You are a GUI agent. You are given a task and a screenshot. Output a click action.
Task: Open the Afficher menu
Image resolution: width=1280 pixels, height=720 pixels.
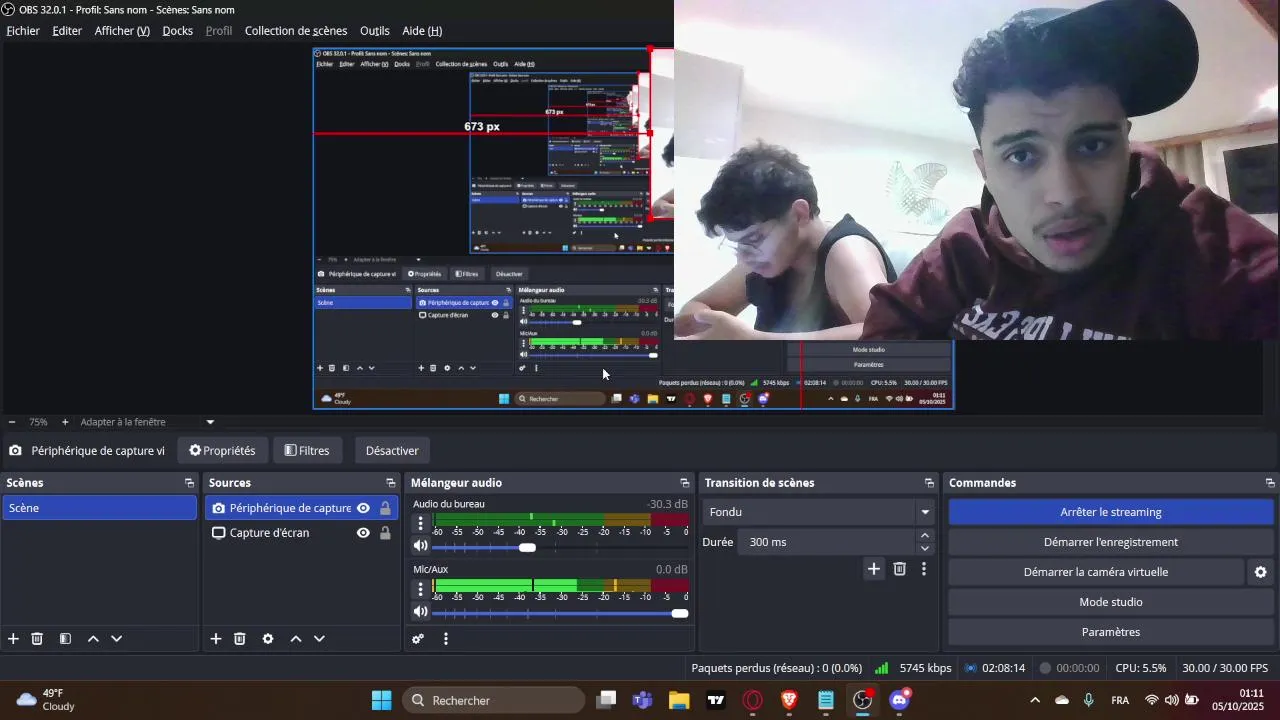tap(122, 31)
